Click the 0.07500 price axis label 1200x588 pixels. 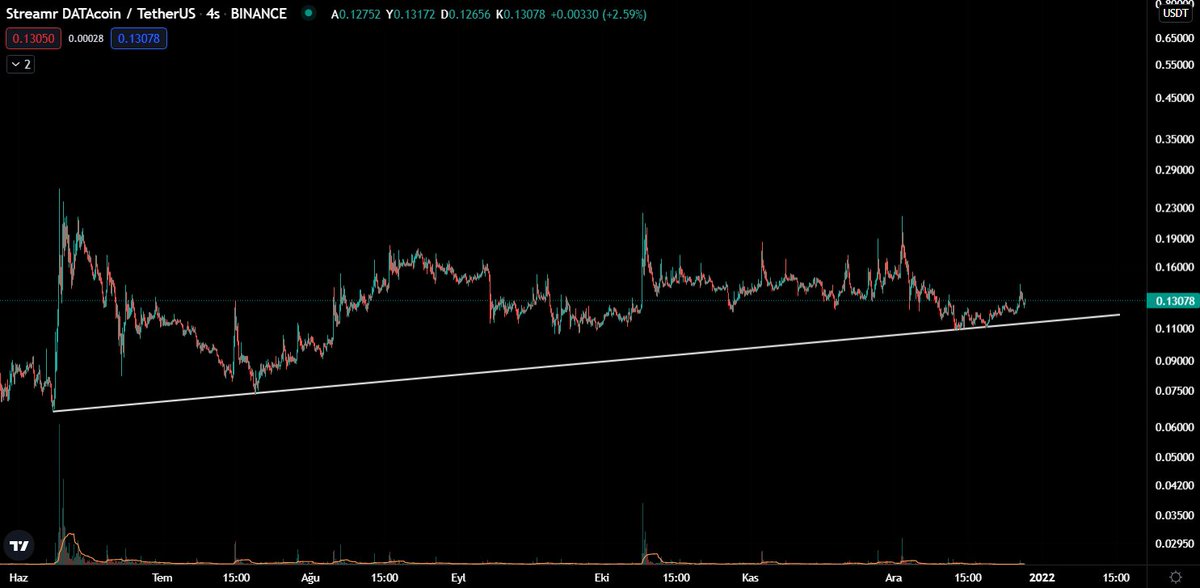point(1174,392)
